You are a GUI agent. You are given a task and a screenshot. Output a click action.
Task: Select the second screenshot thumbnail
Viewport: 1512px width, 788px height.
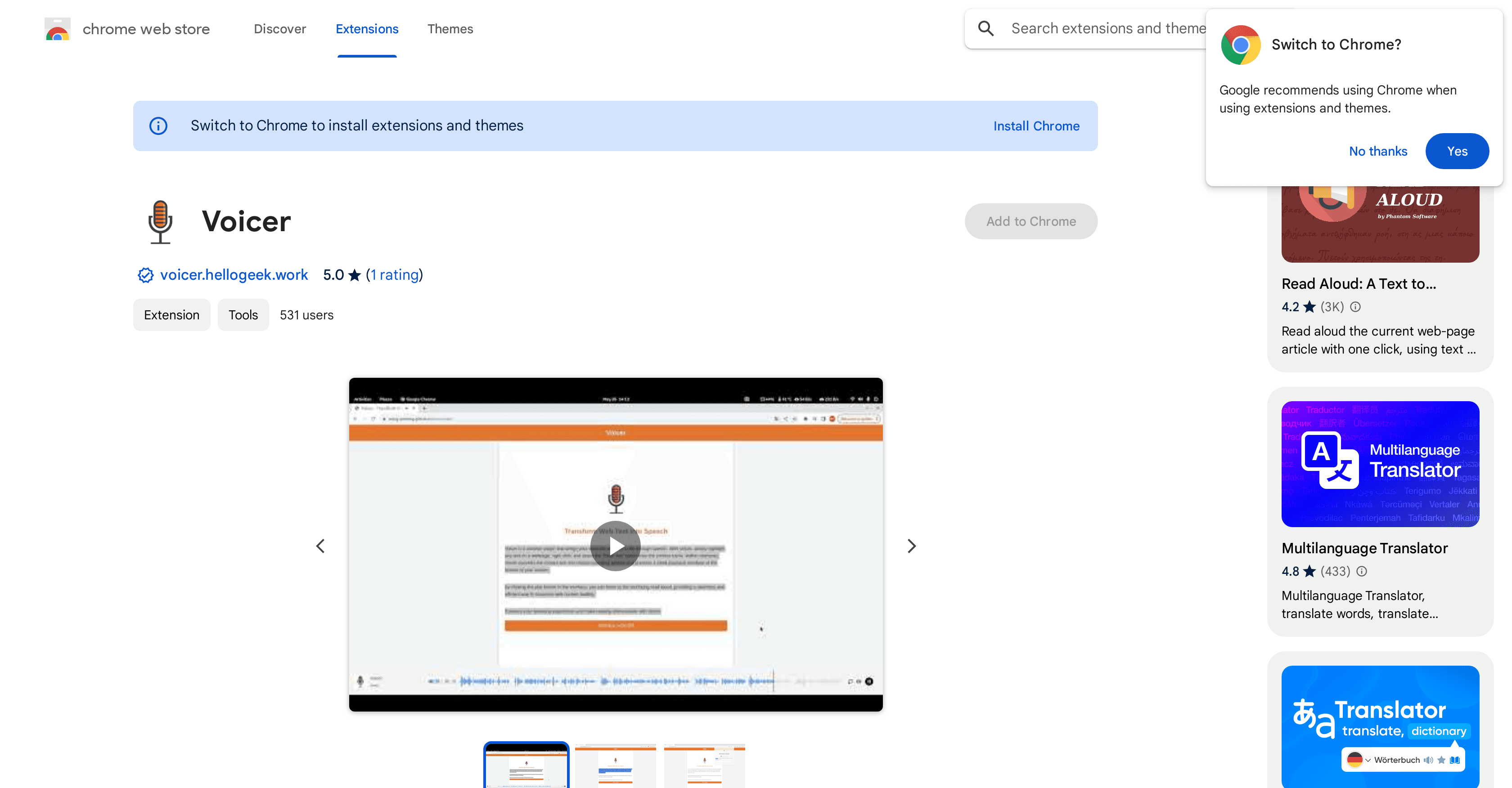[x=615, y=766]
